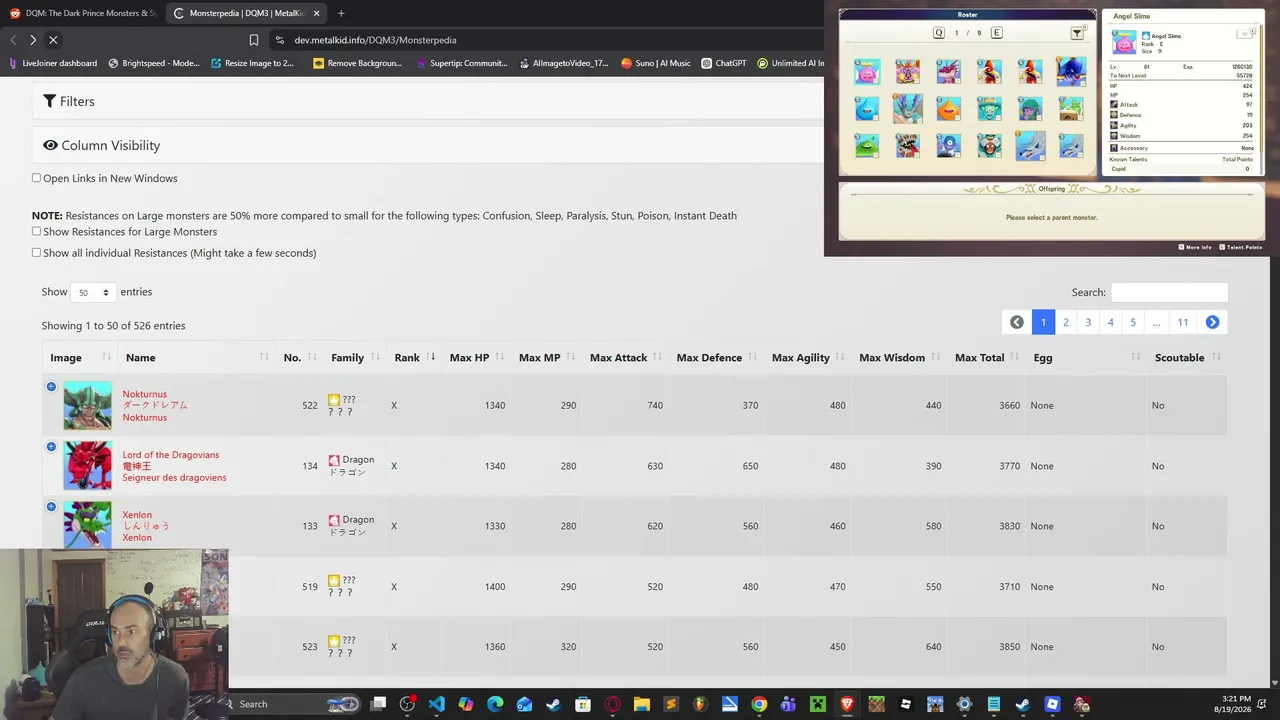1280x720 pixels.
Task: Open the Settings gear in the taskbar
Action: [x=964, y=704]
